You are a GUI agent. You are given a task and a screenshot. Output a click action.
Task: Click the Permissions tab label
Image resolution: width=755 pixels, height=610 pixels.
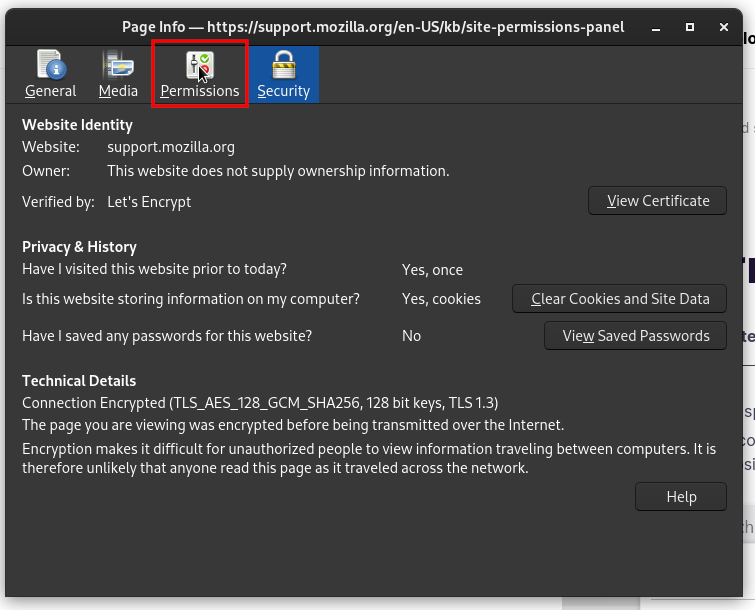200,91
